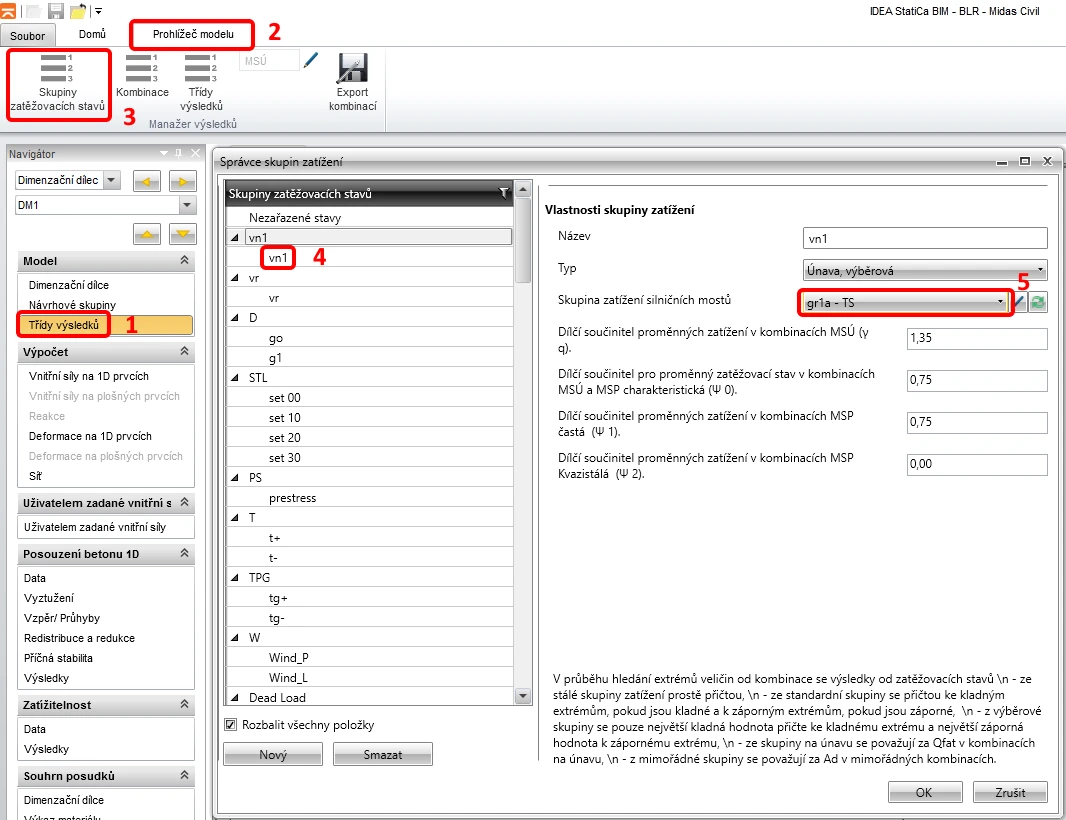This screenshot has width=1066, height=820.
Task: Open gr1a - TS road bridge dropdown
Action: point(905,303)
